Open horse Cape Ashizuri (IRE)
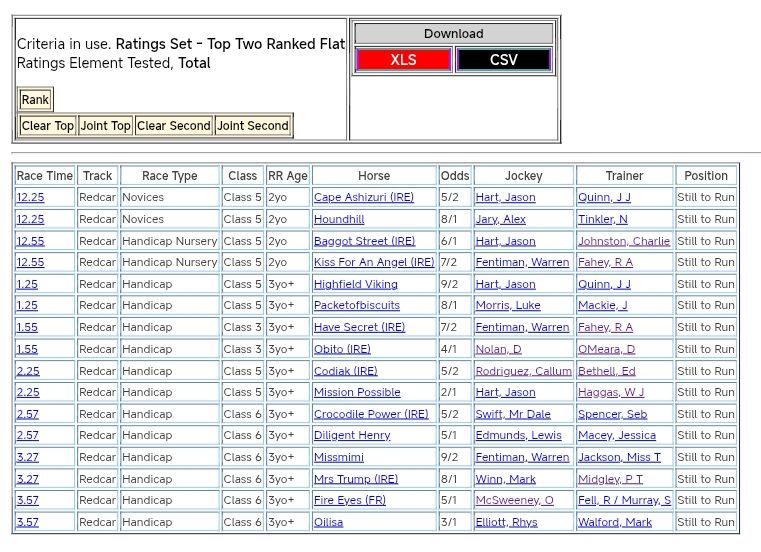Image resolution: width=761 pixels, height=552 pixels. point(363,198)
